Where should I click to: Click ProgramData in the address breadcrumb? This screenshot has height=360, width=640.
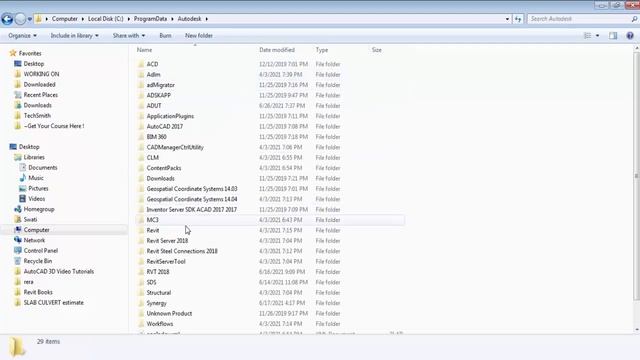click(x=150, y=19)
